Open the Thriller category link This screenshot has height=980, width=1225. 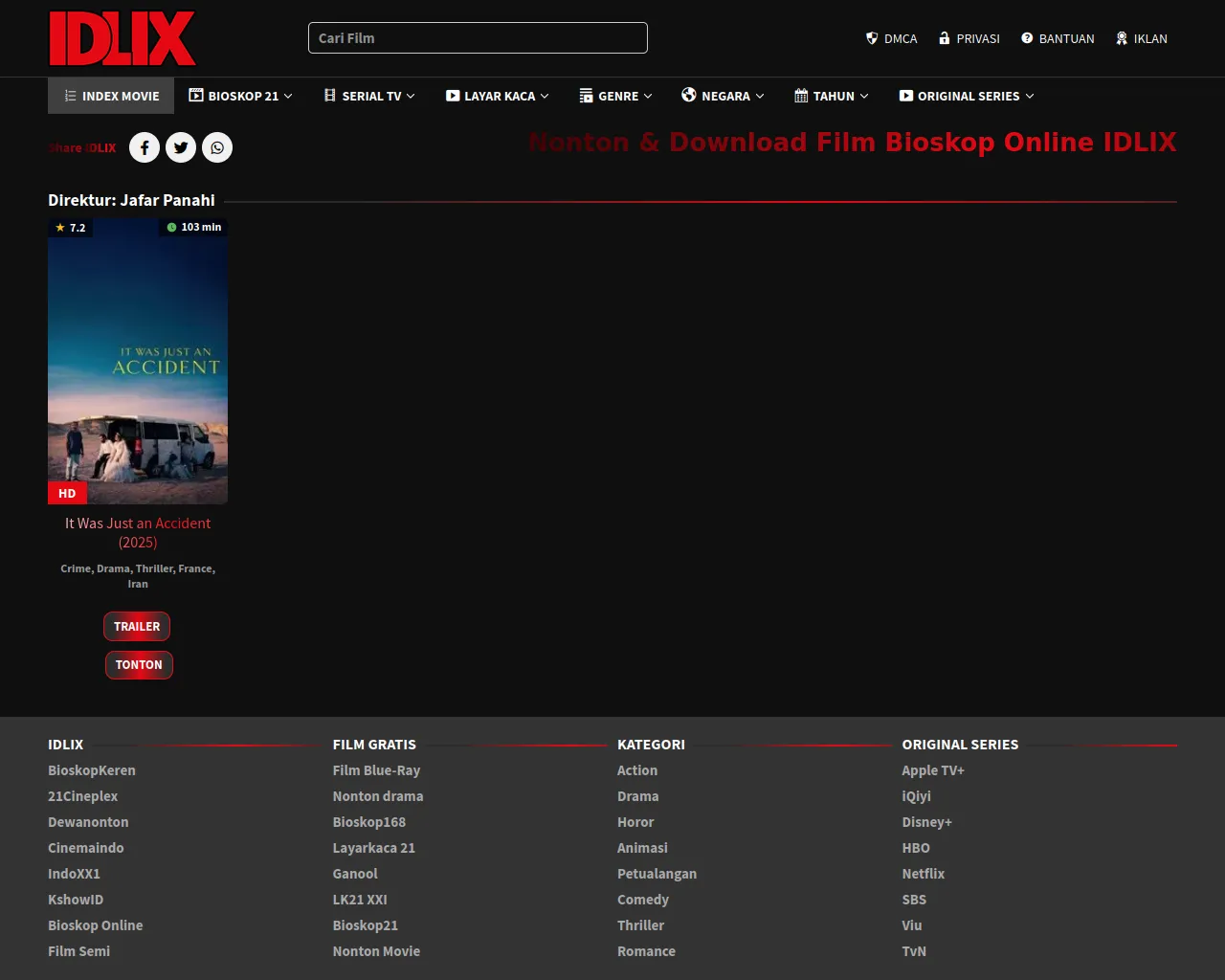click(641, 925)
